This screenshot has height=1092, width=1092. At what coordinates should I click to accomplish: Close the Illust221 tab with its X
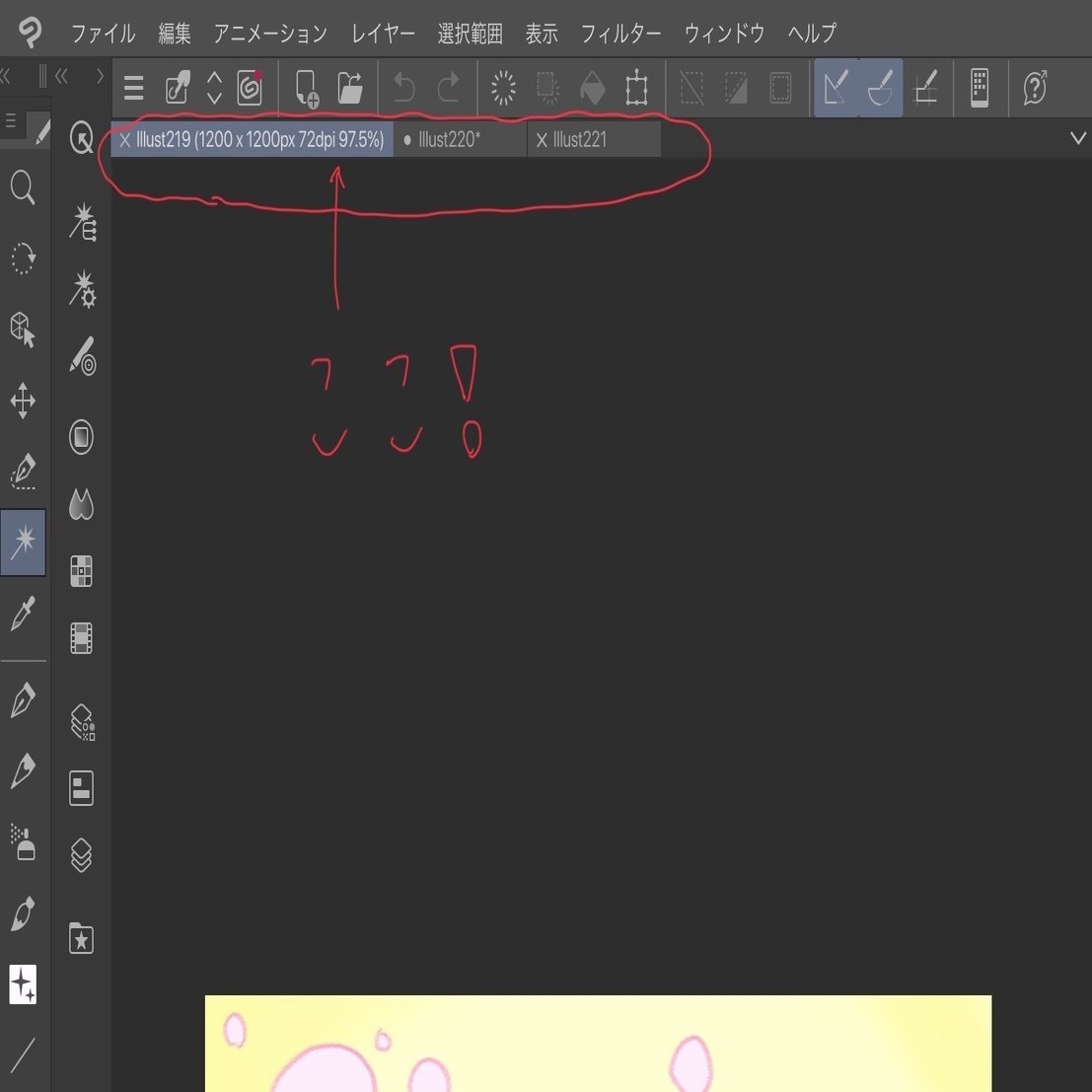point(542,140)
